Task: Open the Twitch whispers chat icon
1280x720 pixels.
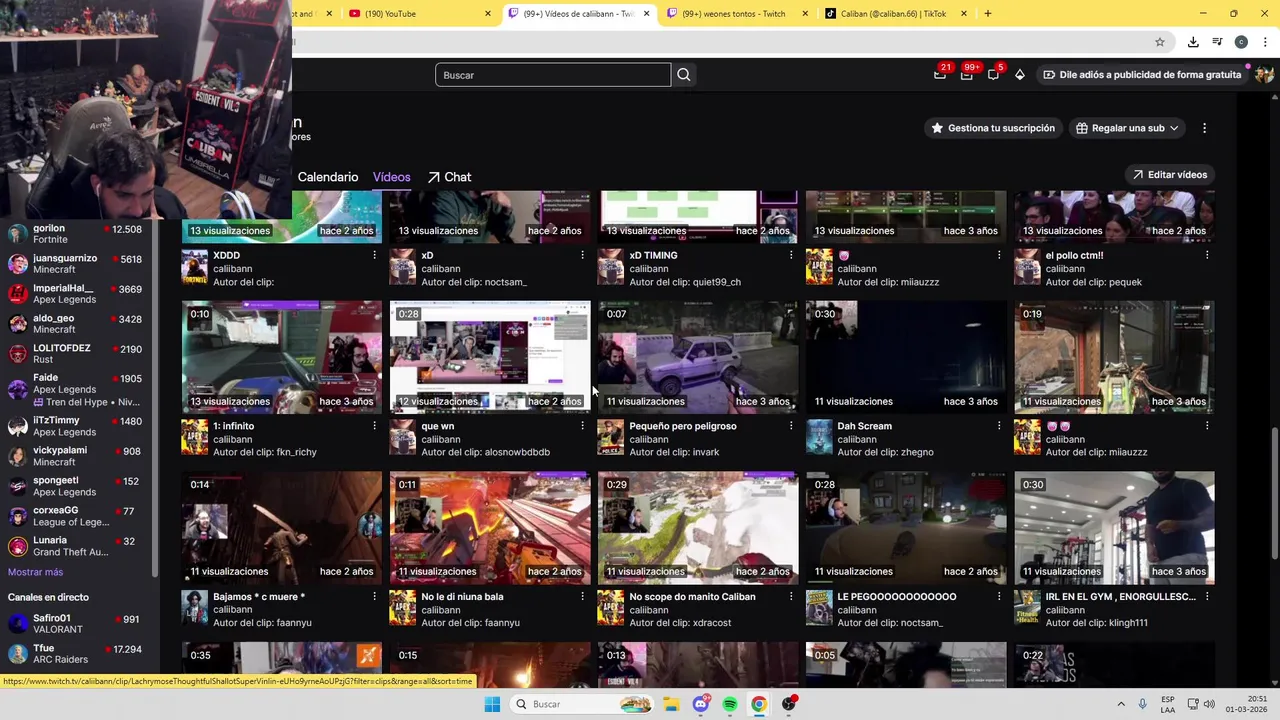Action: pyautogui.click(x=993, y=74)
